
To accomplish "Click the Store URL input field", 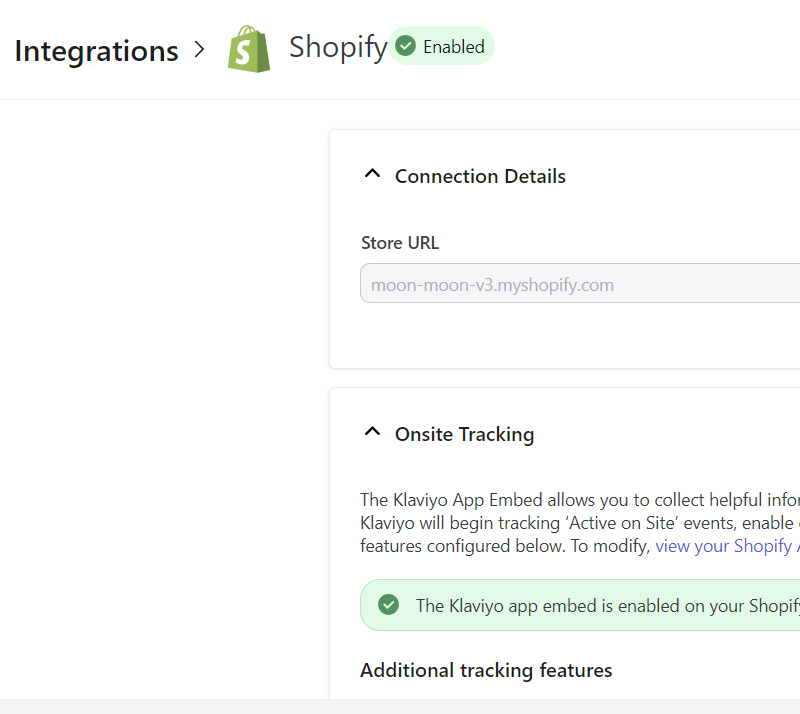I will click(580, 284).
